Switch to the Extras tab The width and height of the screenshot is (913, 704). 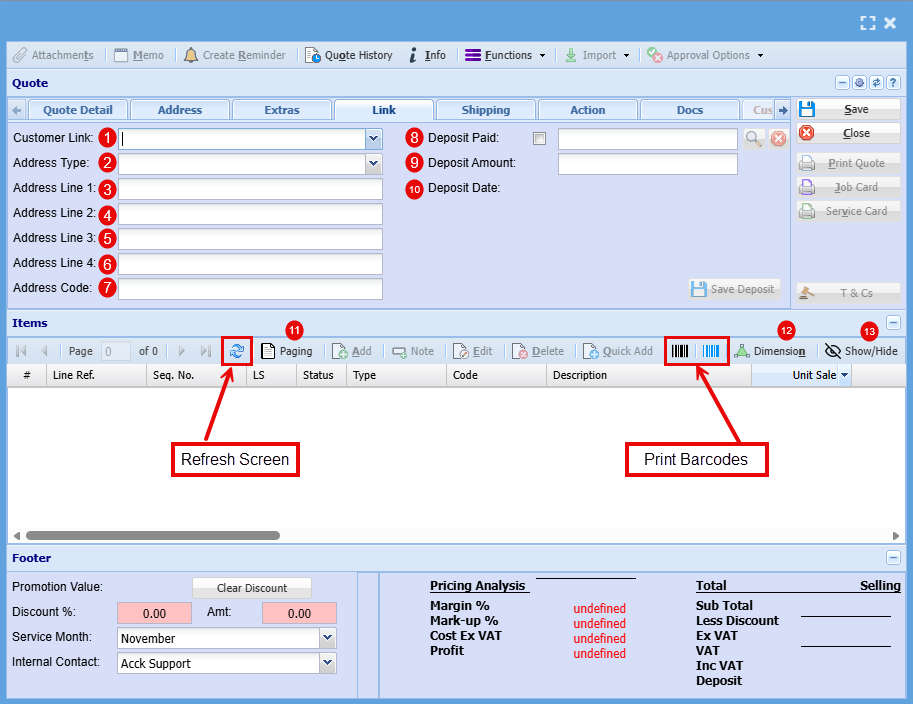282,110
